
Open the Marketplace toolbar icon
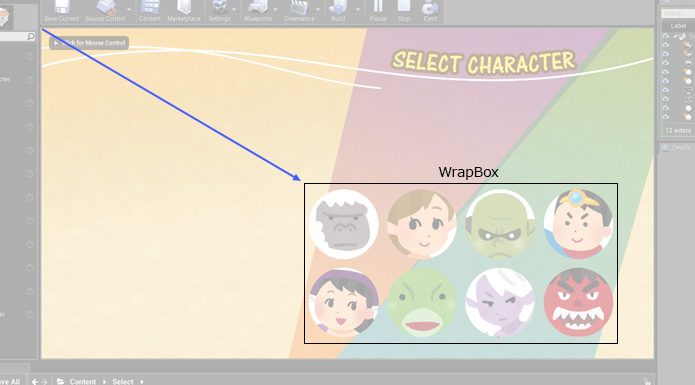click(184, 11)
